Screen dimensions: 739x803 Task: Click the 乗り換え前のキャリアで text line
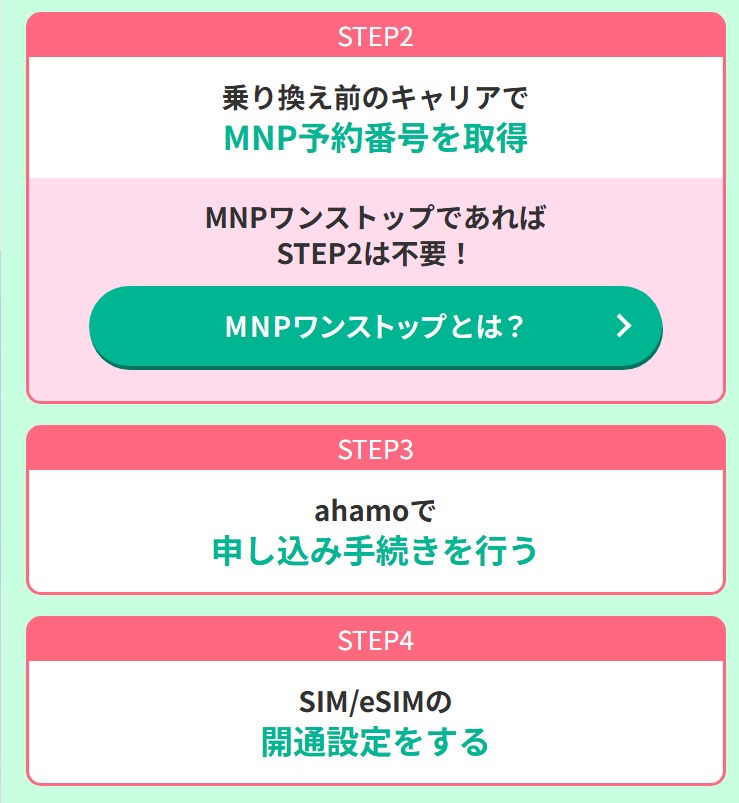point(375,97)
